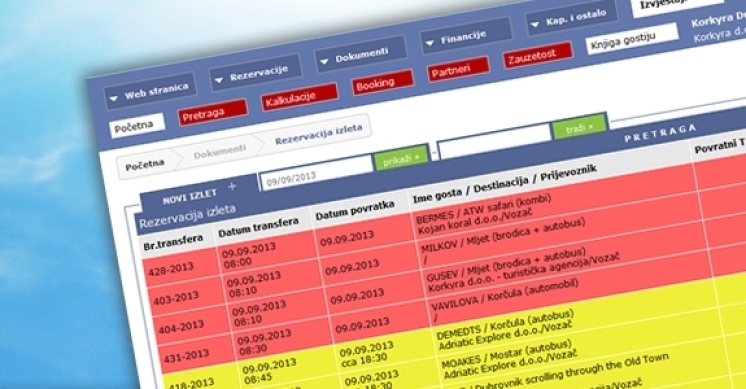Click Ime gosta / Destinacija / Prijevoznik header
Viewport: 746px width, 389px height.
[505, 184]
